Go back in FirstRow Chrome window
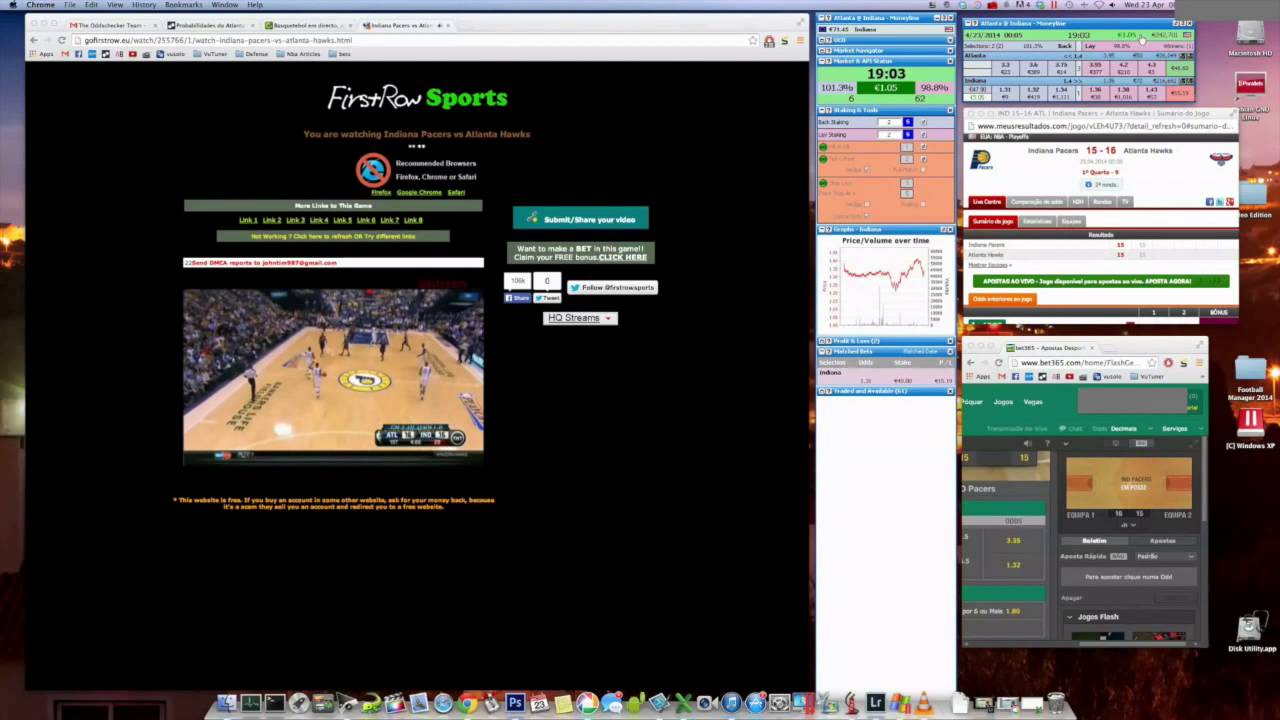This screenshot has height=720, width=1280. [33, 40]
